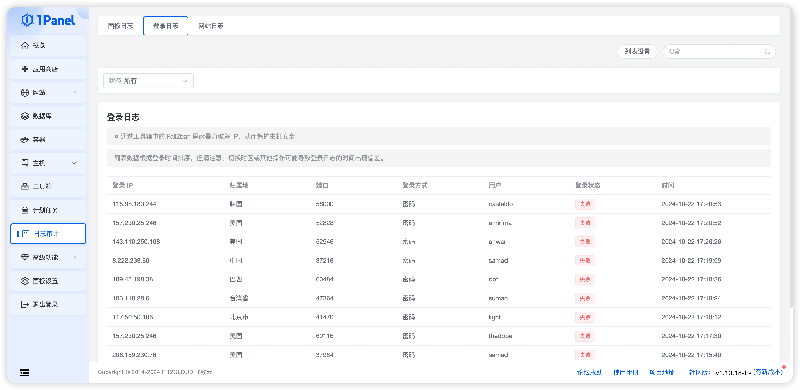This screenshot has width=800, height=390.
Task: Open the Cron Jobs (计划任务) sidebar item
Action: click(x=48, y=210)
